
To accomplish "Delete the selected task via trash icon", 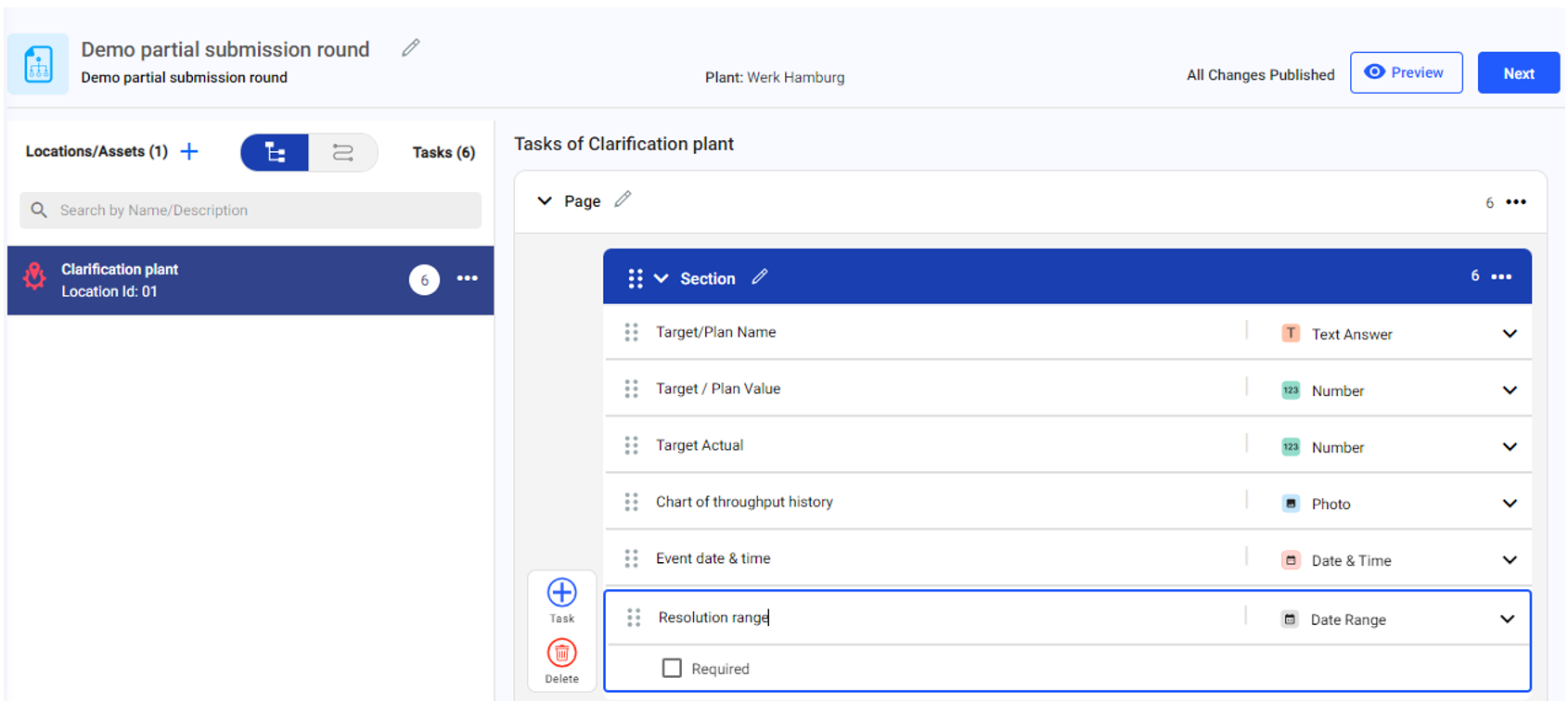I will pos(561,654).
